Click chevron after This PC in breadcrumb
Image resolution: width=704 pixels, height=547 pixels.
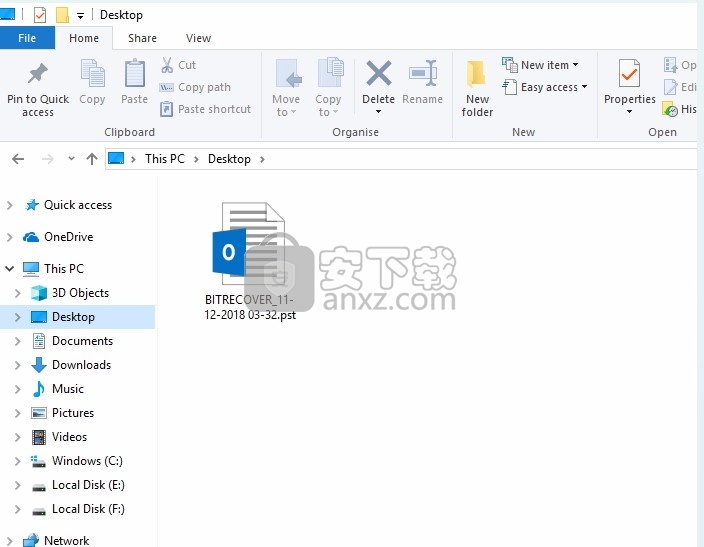tap(196, 159)
